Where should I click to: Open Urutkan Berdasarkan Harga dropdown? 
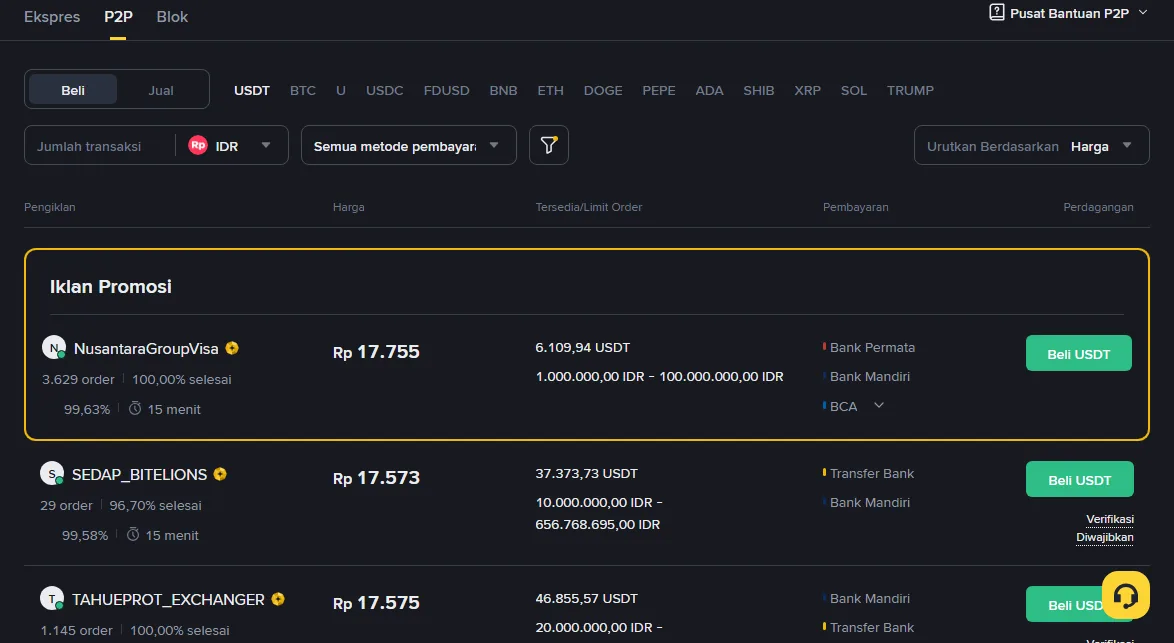[1032, 145]
